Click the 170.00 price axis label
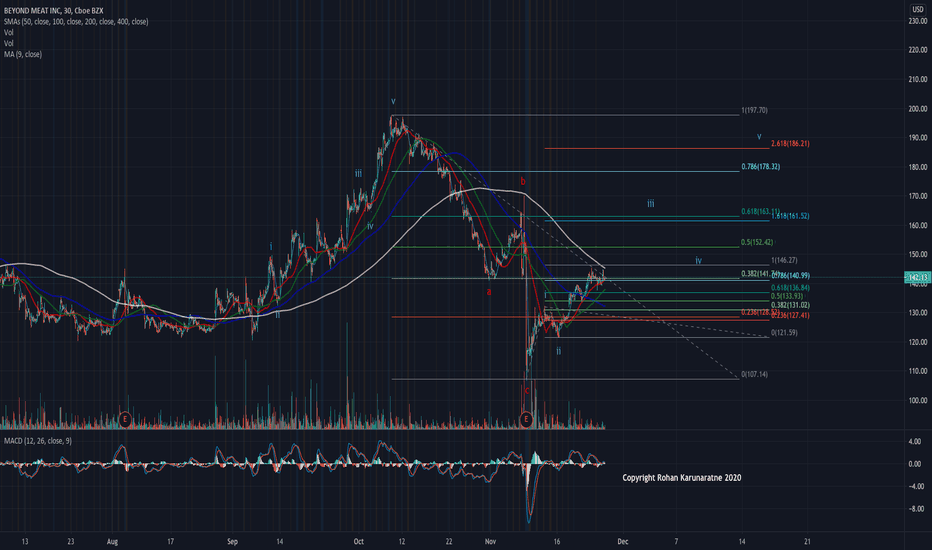Screen dimensions: 932x550 coord(918,196)
